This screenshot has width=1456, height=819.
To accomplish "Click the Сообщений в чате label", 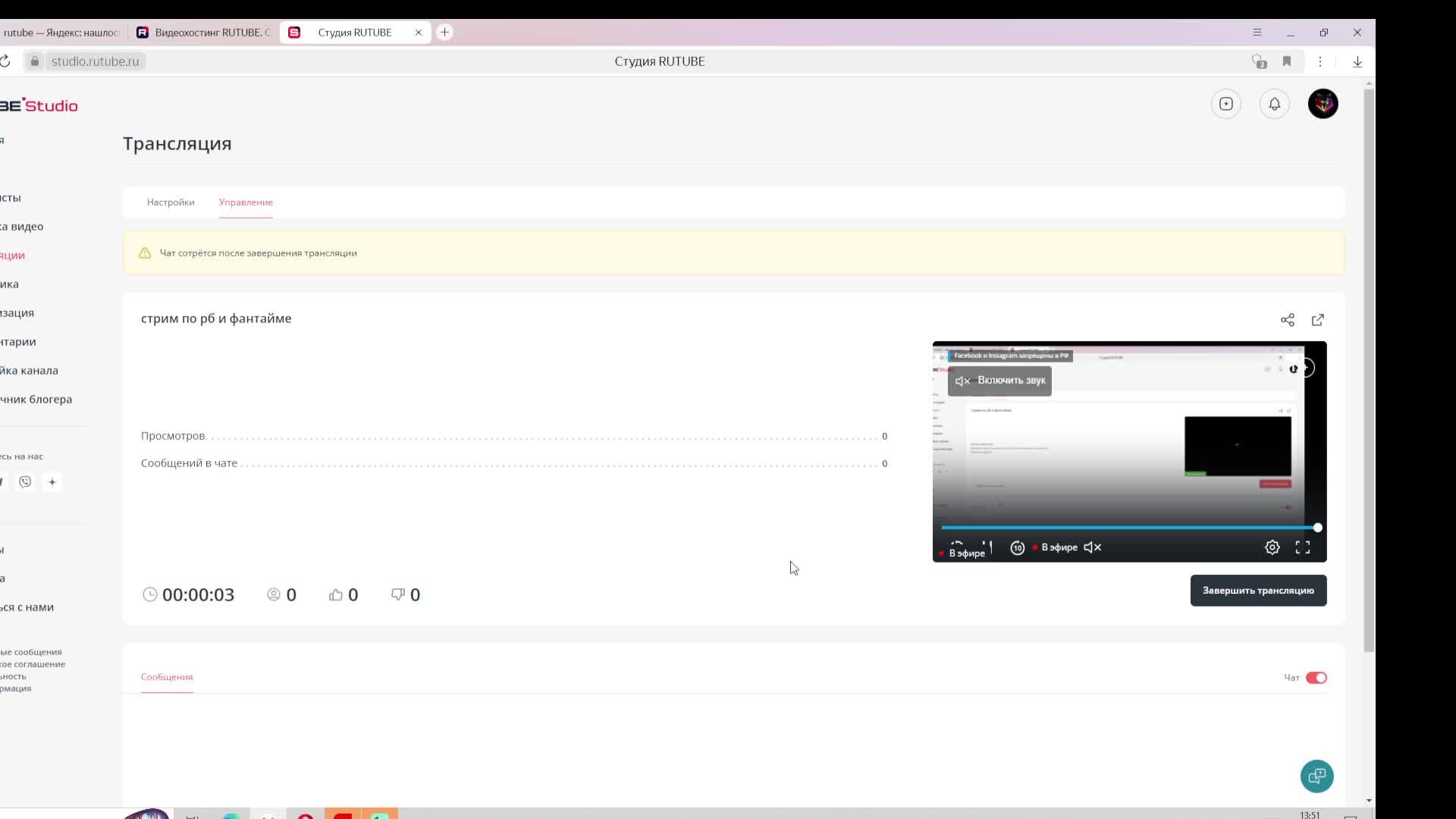I will click(x=189, y=463).
